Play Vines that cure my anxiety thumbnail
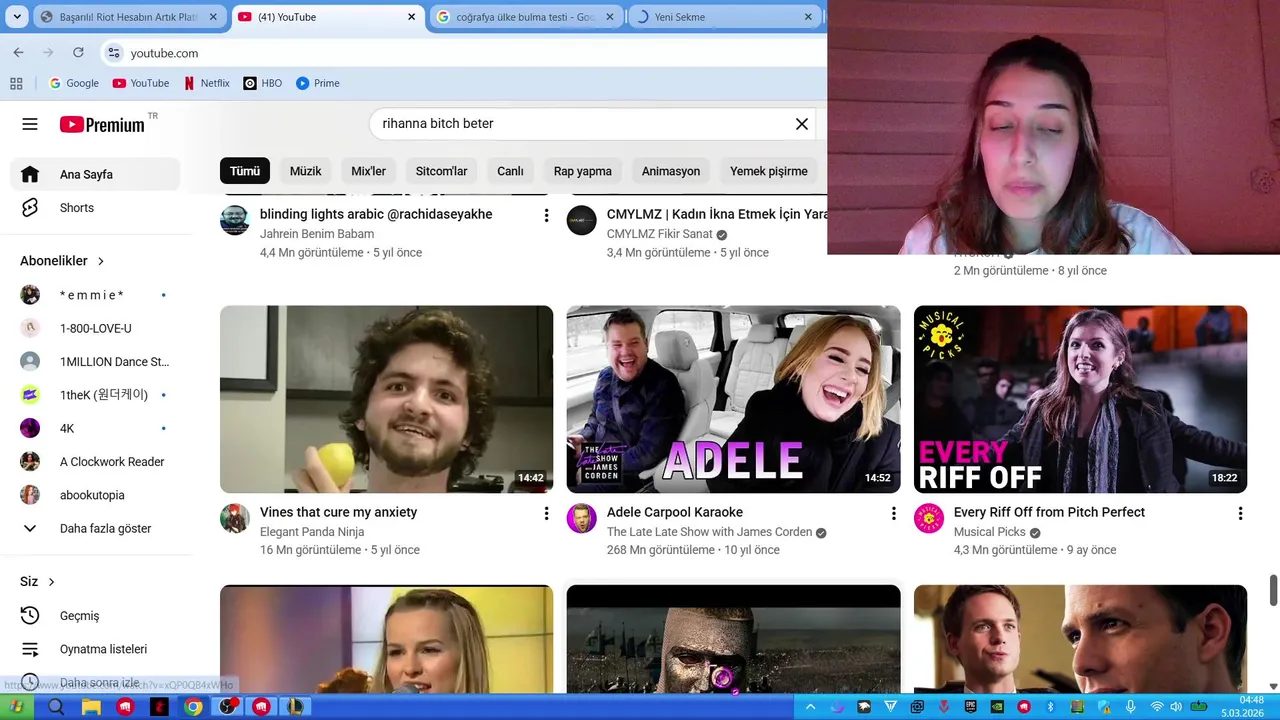Viewport: 1280px width, 720px height. 386,399
